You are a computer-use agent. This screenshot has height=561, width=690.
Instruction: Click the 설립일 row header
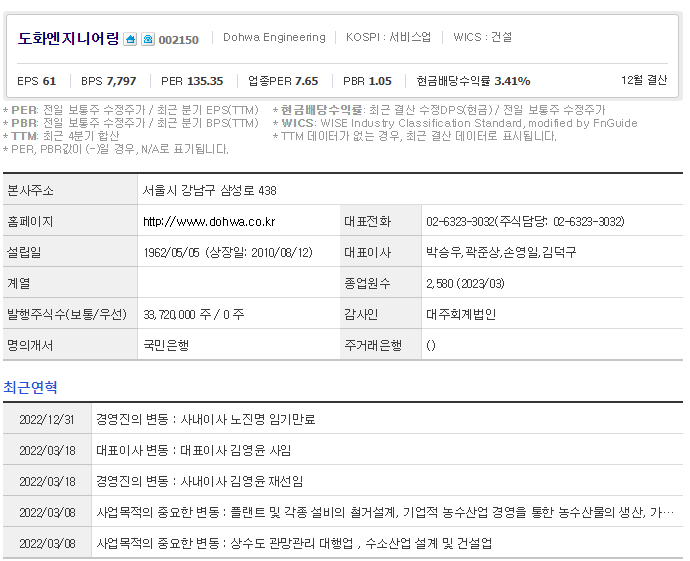pos(70,252)
